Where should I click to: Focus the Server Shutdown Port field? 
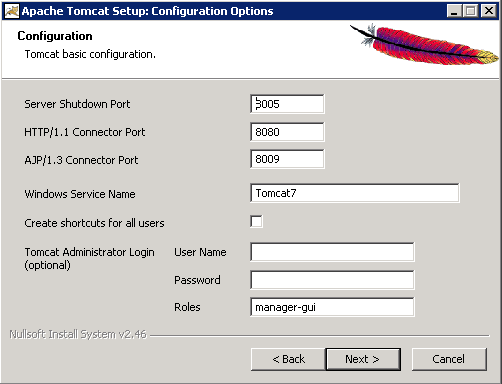click(x=287, y=104)
